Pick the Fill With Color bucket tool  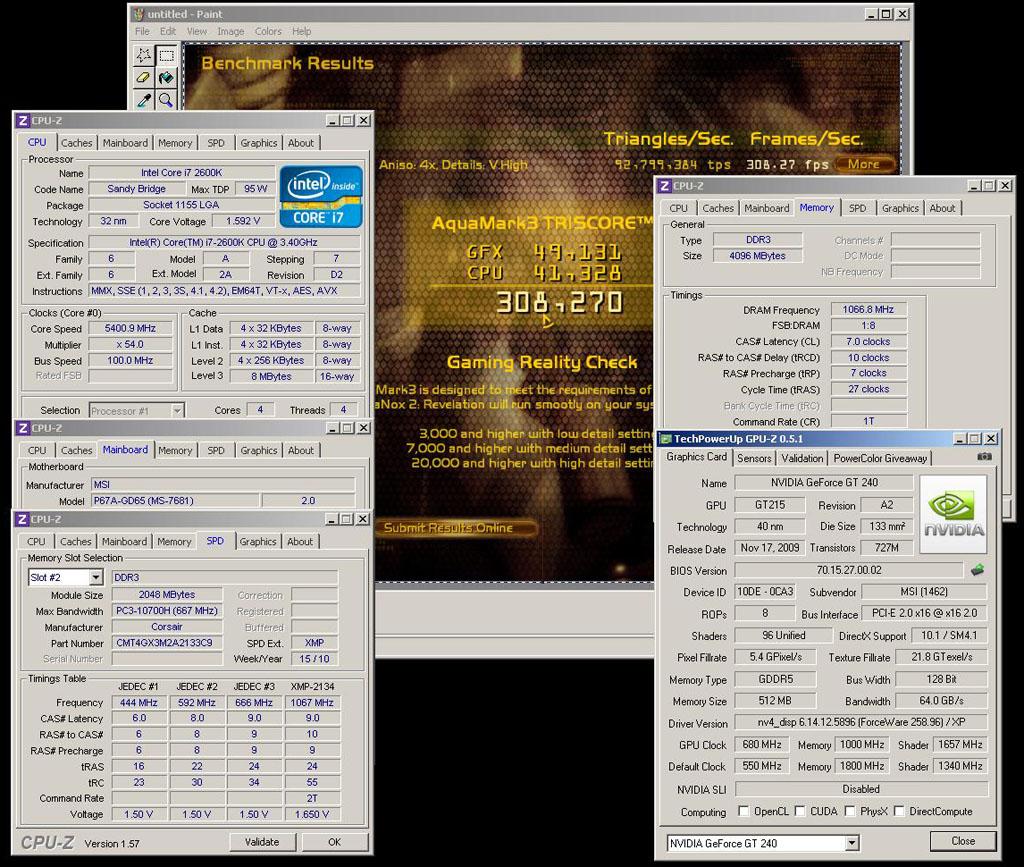coord(167,78)
